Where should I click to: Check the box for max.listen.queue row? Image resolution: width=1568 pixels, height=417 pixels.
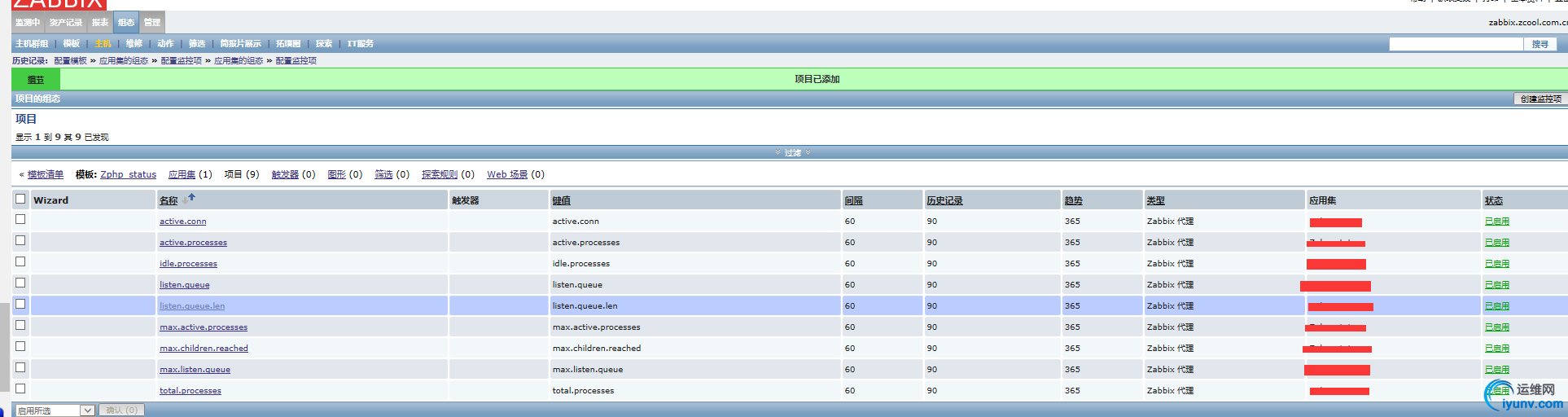(x=20, y=367)
